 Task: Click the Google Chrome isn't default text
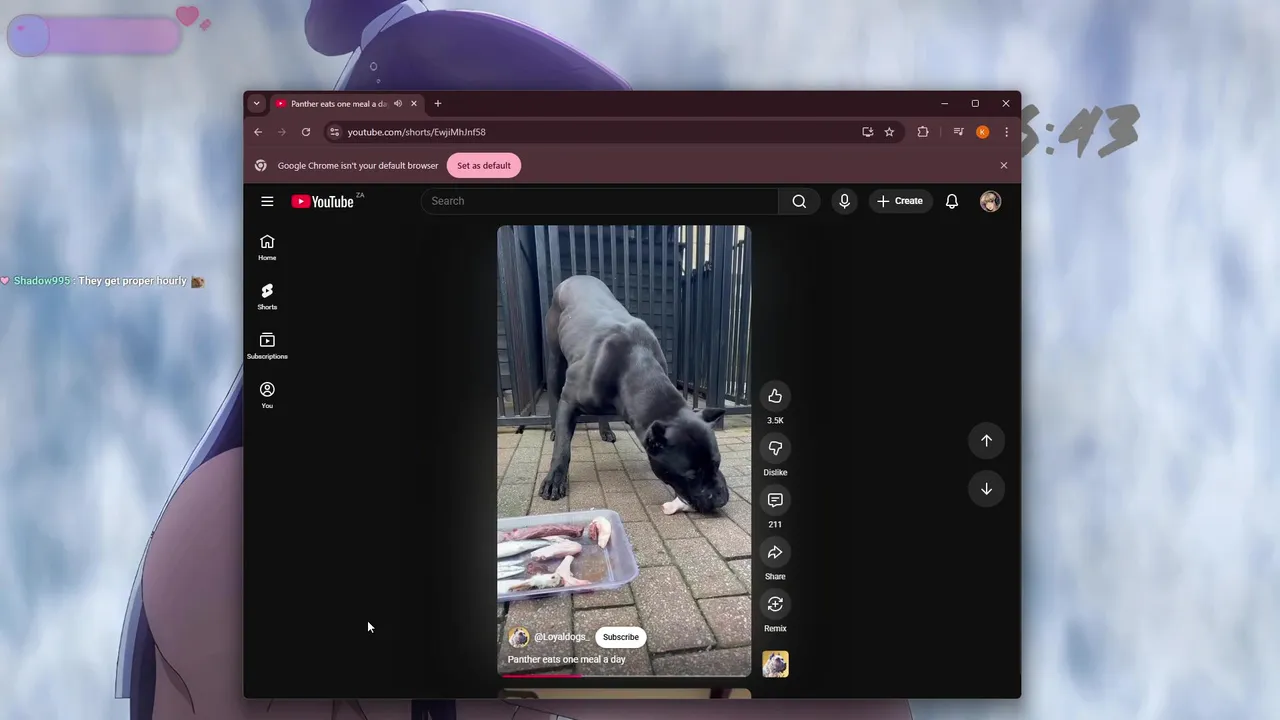pos(358,166)
